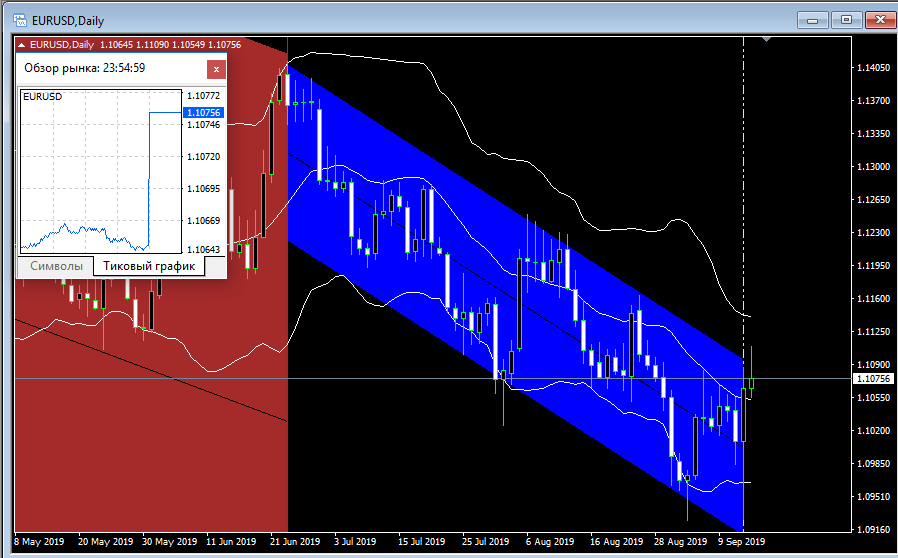
Task: Maximize the EURUSD,Daily chart window
Action: point(846,21)
